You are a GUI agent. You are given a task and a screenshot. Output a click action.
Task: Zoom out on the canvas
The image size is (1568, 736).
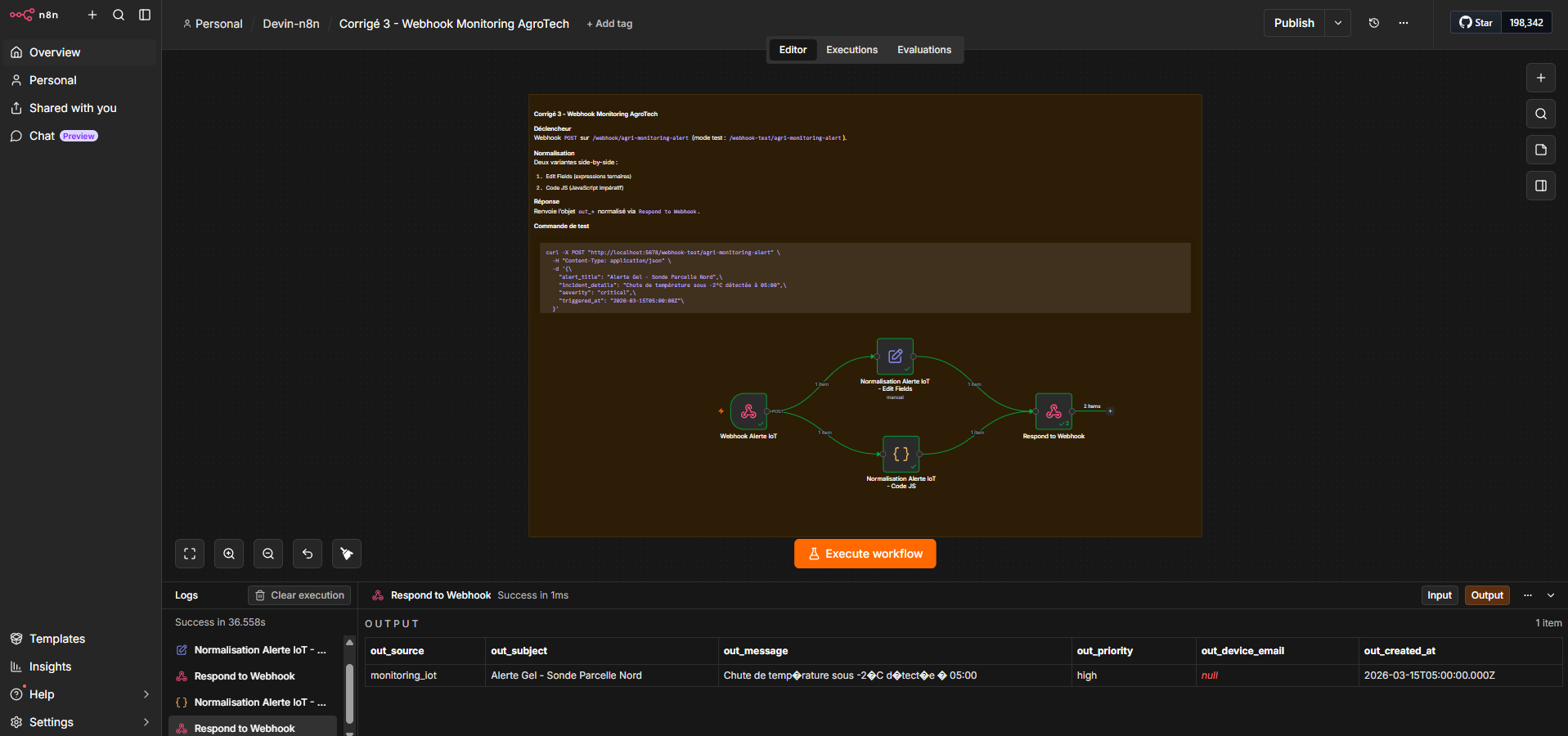click(x=268, y=554)
